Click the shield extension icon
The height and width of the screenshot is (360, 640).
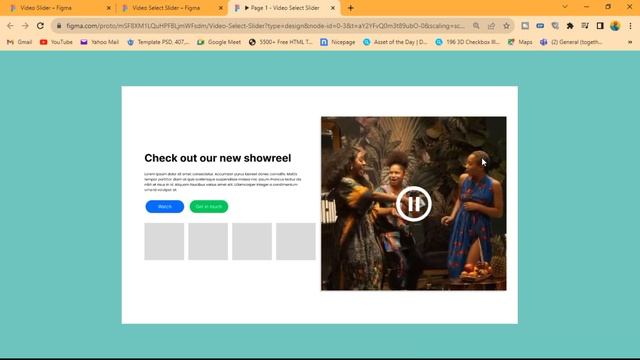pyautogui.click(x=555, y=26)
